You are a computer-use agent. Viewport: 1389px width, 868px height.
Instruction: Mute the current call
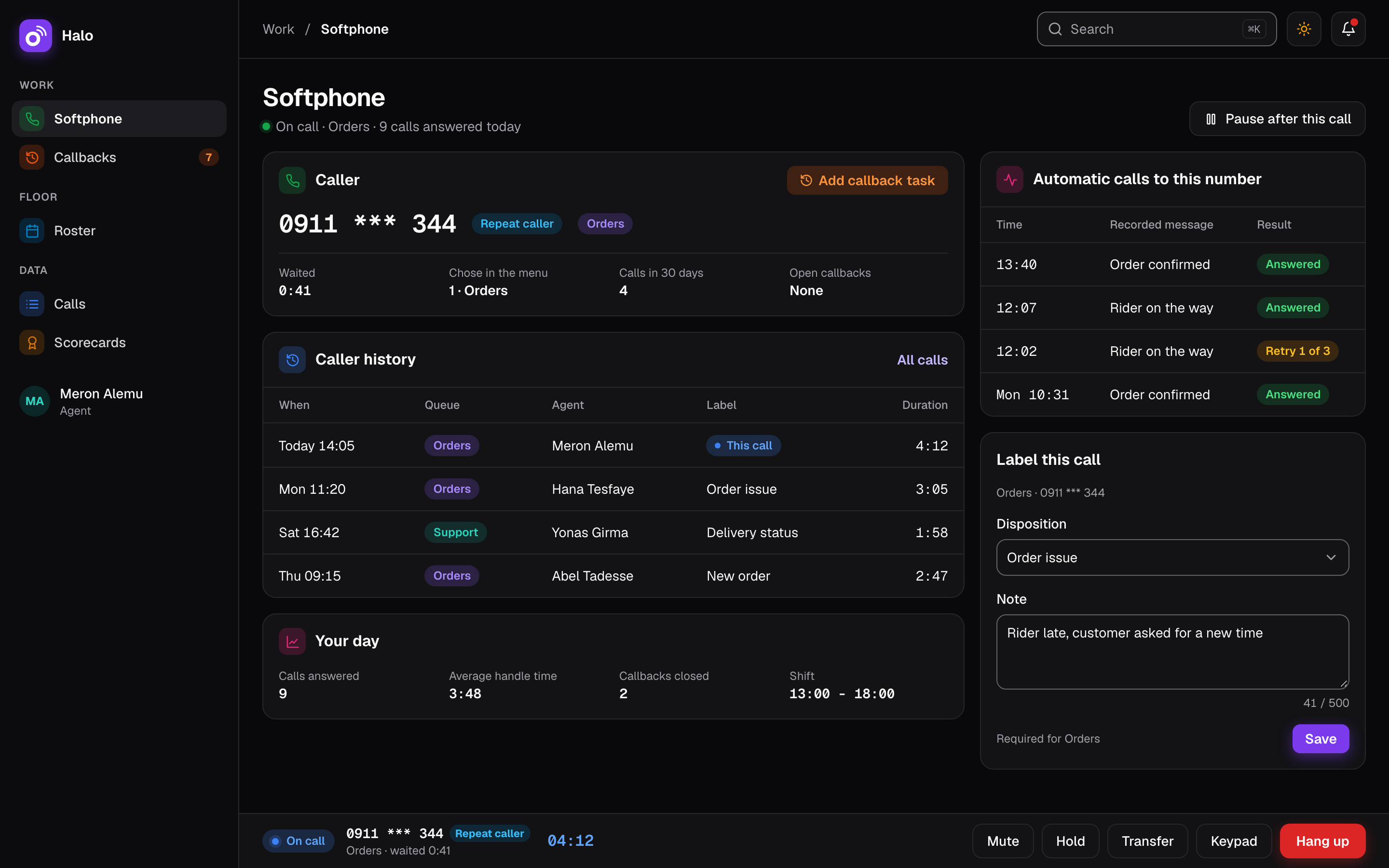click(1003, 841)
